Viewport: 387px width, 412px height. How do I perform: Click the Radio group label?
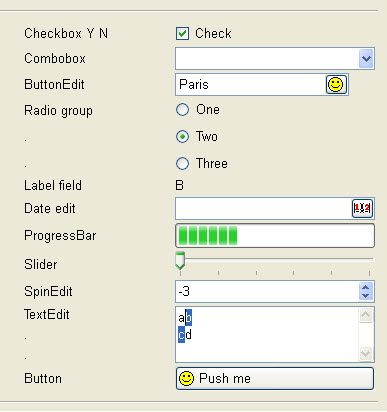pyautogui.click(x=58, y=111)
